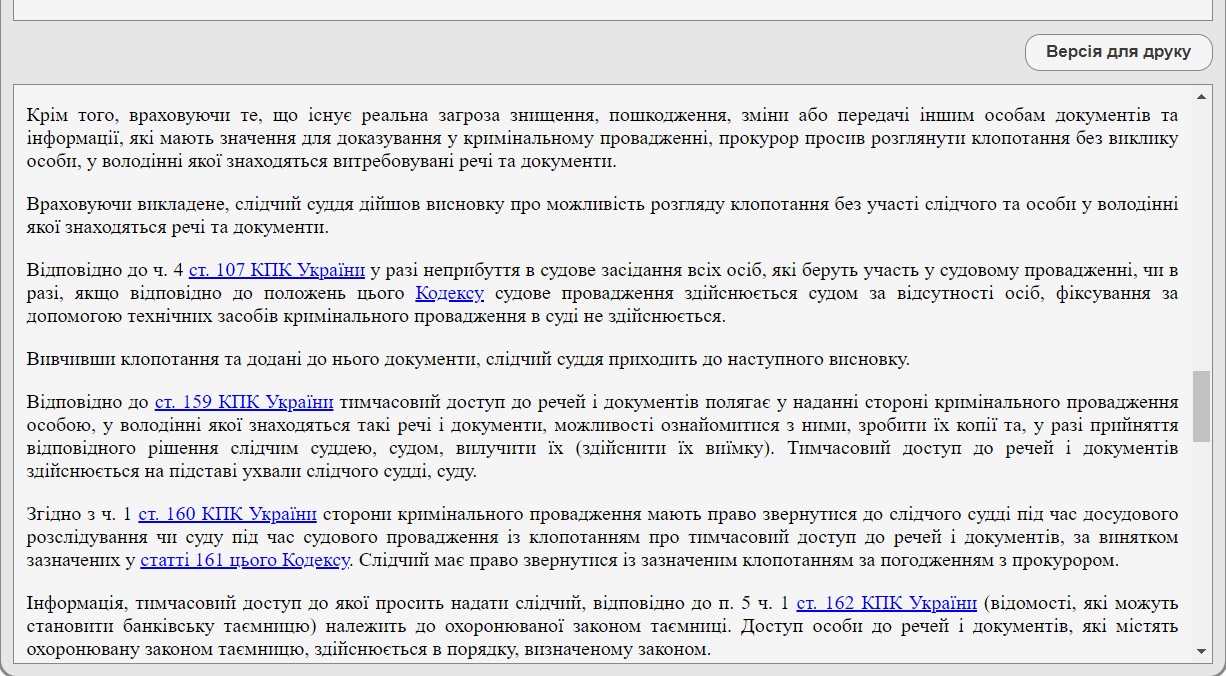Follow the 'Кодексу' hyperlink
Image resolution: width=1226 pixels, height=676 pixels.
[449, 293]
